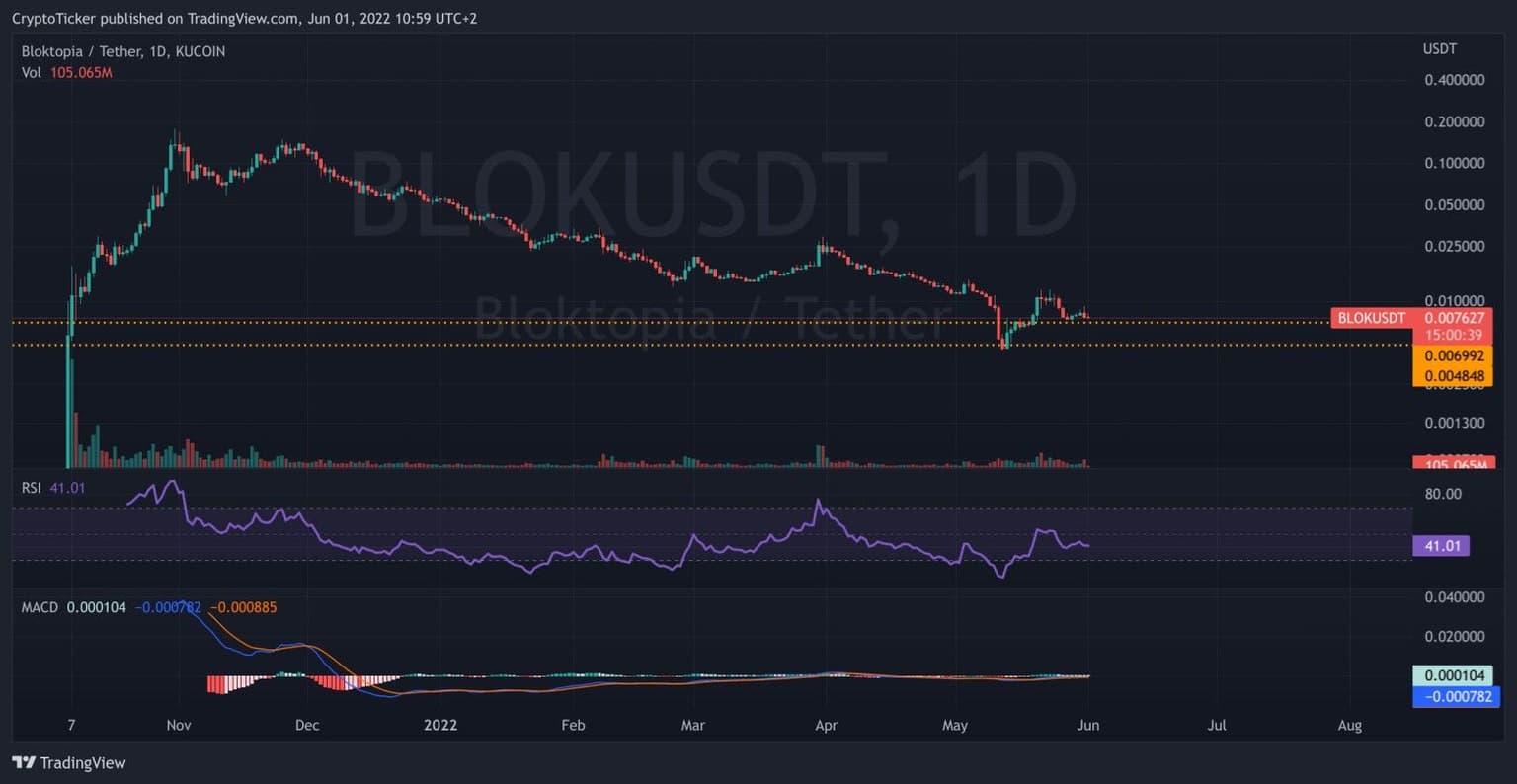Click the TradingView logo icon
Viewport: 1517px width, 784px height.
[x=24, y=762]
